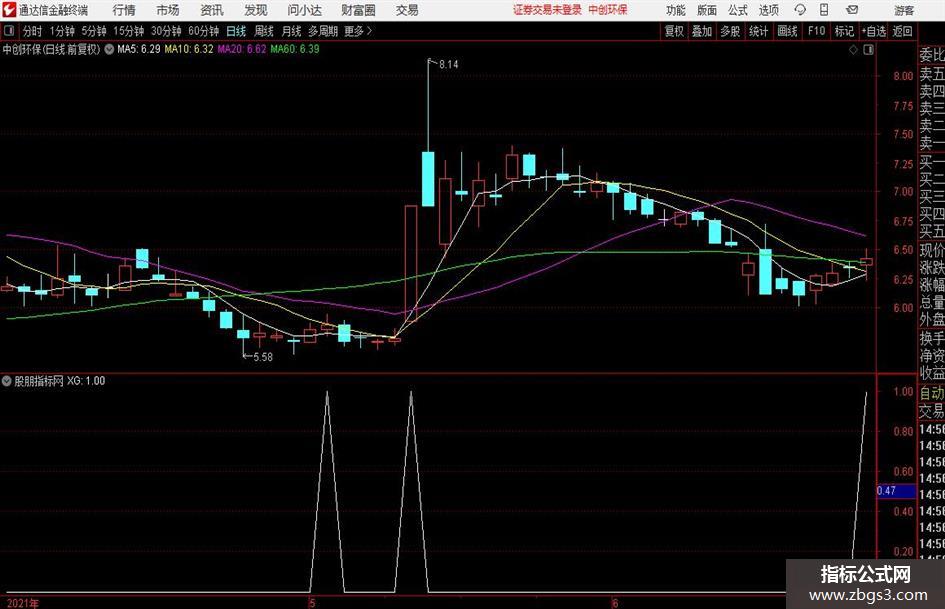Click the MA10: 6.32 indicator value
Viewport: 945px width, 609px height.
(189, 49)
